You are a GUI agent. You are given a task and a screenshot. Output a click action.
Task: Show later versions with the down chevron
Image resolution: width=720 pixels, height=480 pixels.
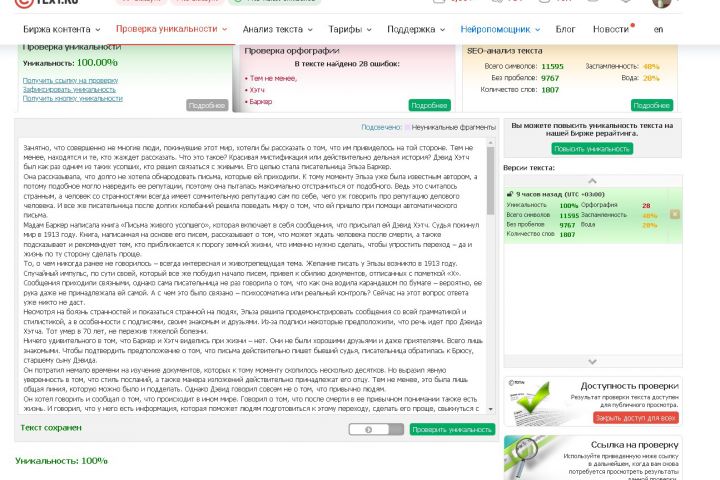[592, 361]
